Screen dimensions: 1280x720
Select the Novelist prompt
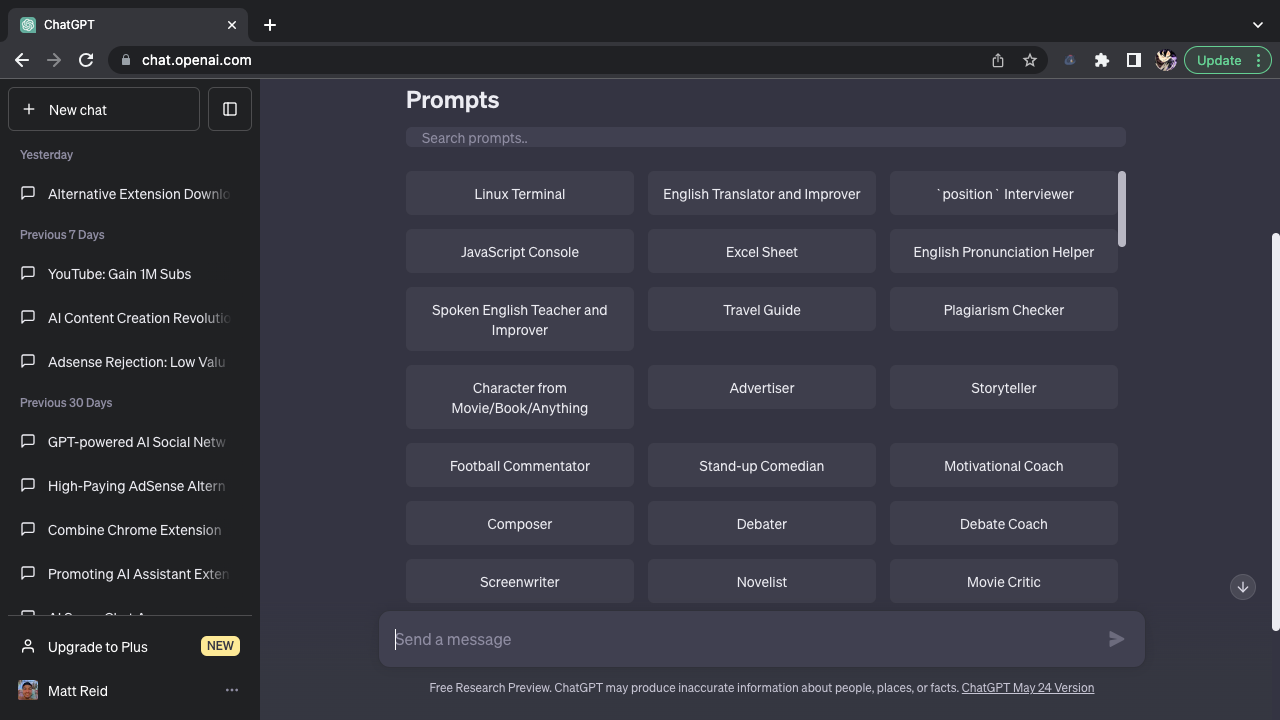(x=762, y=581)
